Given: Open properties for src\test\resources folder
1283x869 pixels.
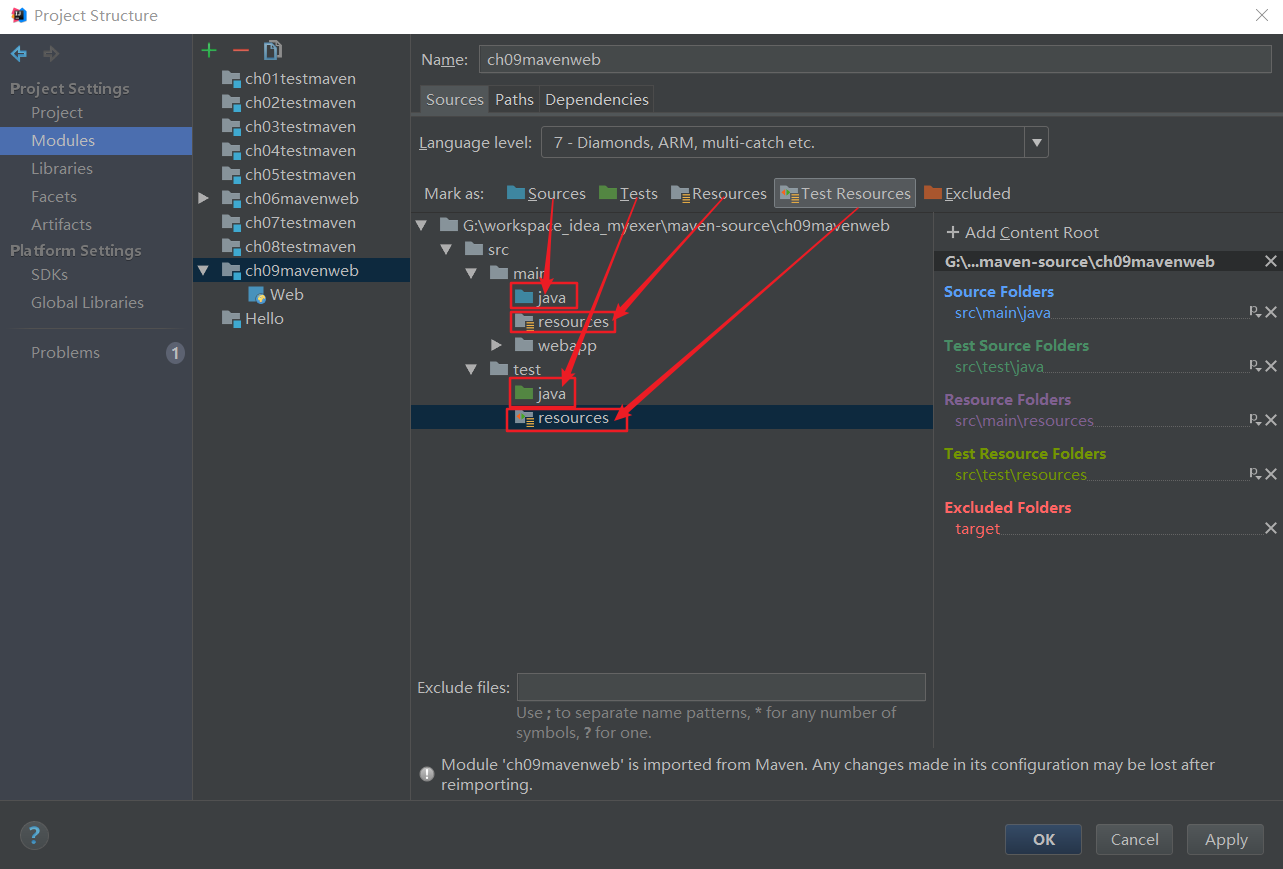Looking at the screenshot, I should (1255, 474).
